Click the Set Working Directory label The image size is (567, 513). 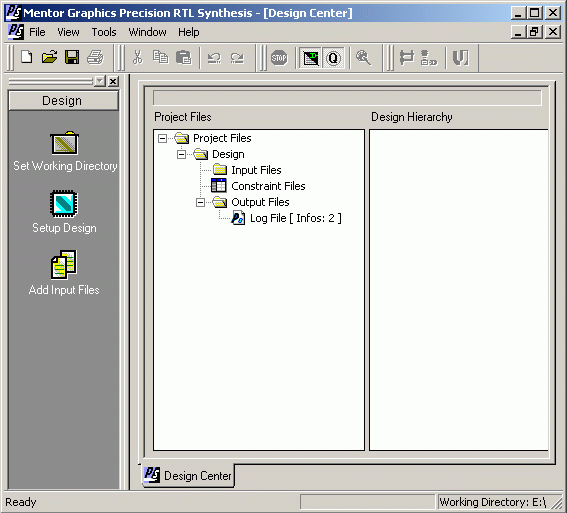(x=65, y=166)
